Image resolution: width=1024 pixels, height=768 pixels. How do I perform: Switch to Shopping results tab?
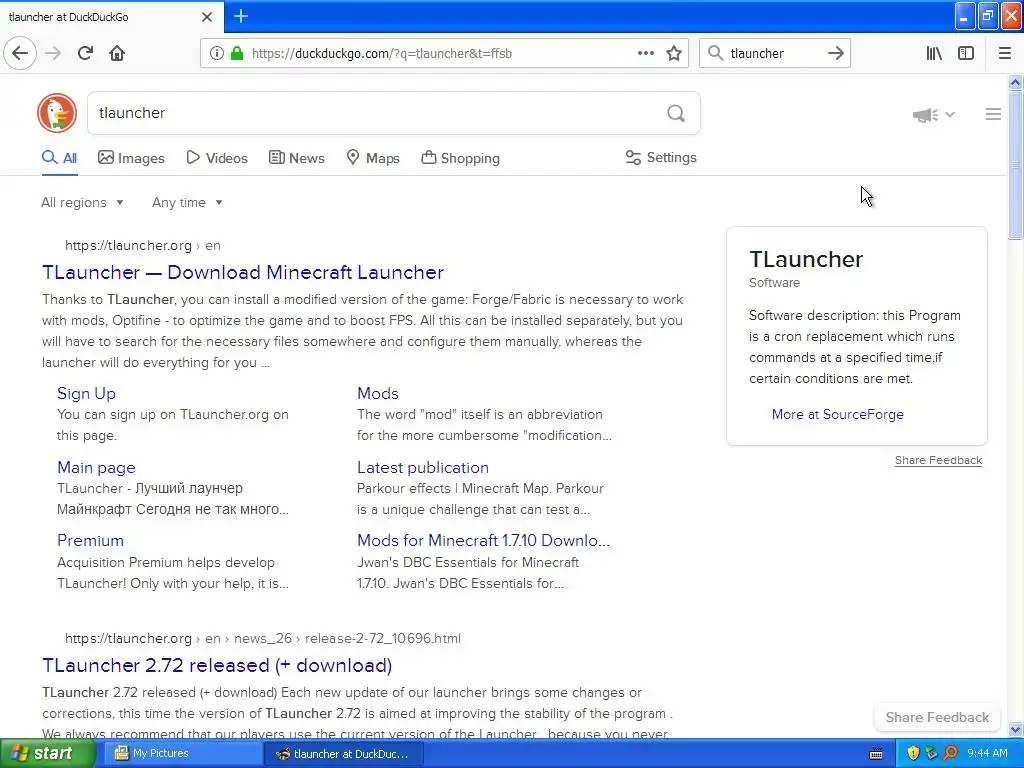(x=460, y=158)
